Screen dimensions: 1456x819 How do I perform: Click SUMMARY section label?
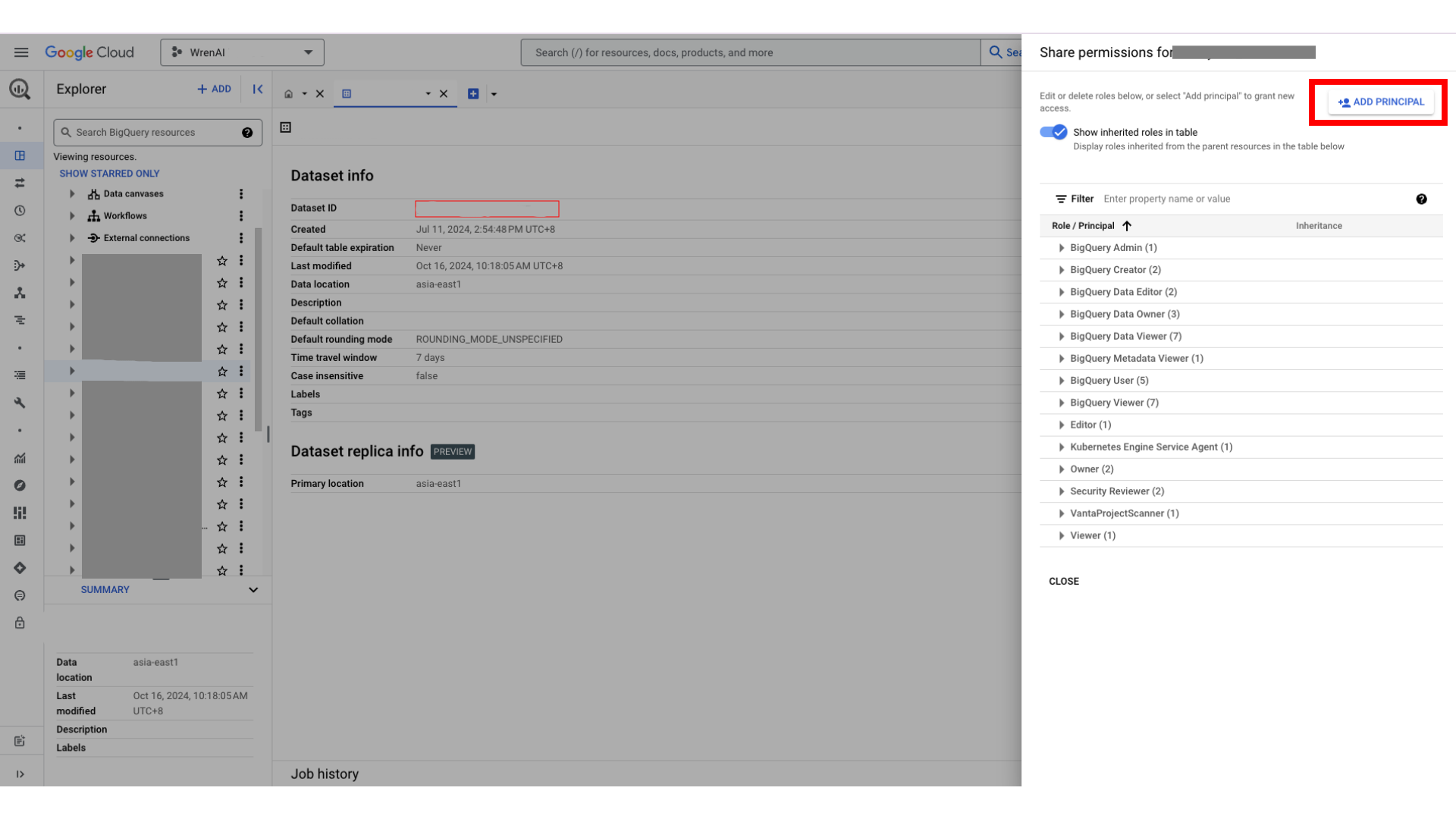[x=105, y=590]
